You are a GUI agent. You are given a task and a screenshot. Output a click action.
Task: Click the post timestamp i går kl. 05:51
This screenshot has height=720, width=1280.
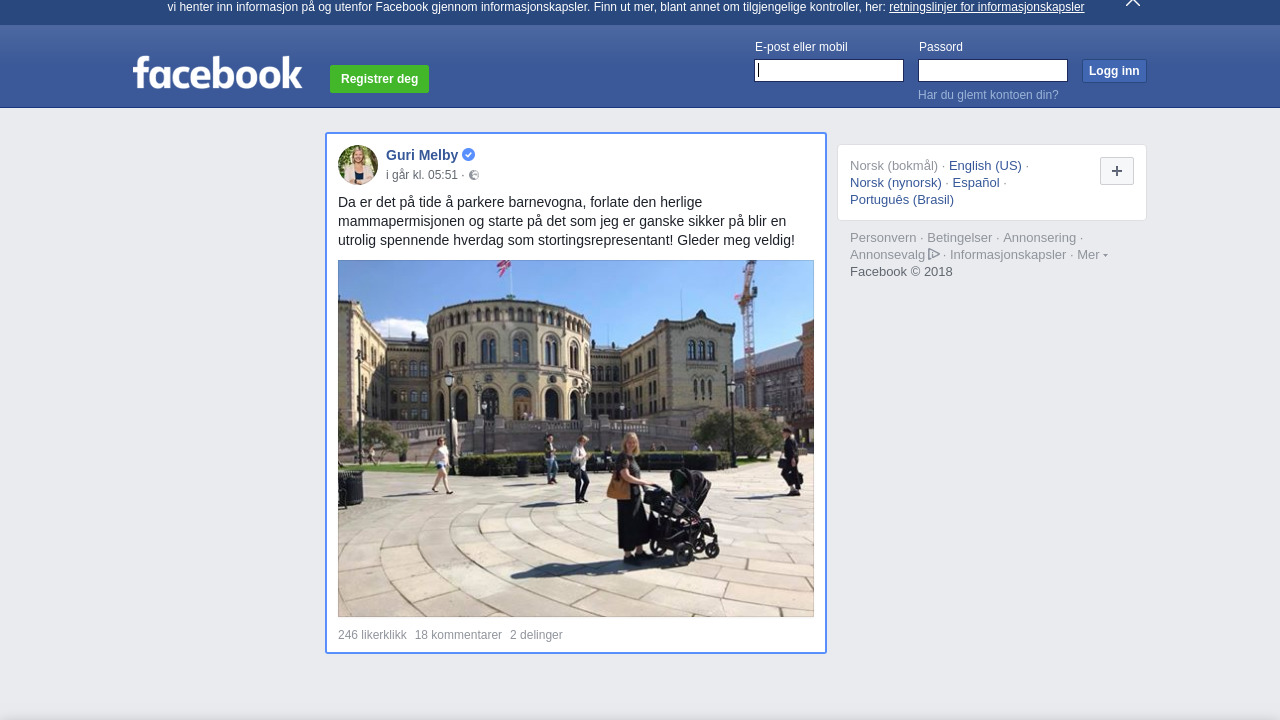pos(422,175)
